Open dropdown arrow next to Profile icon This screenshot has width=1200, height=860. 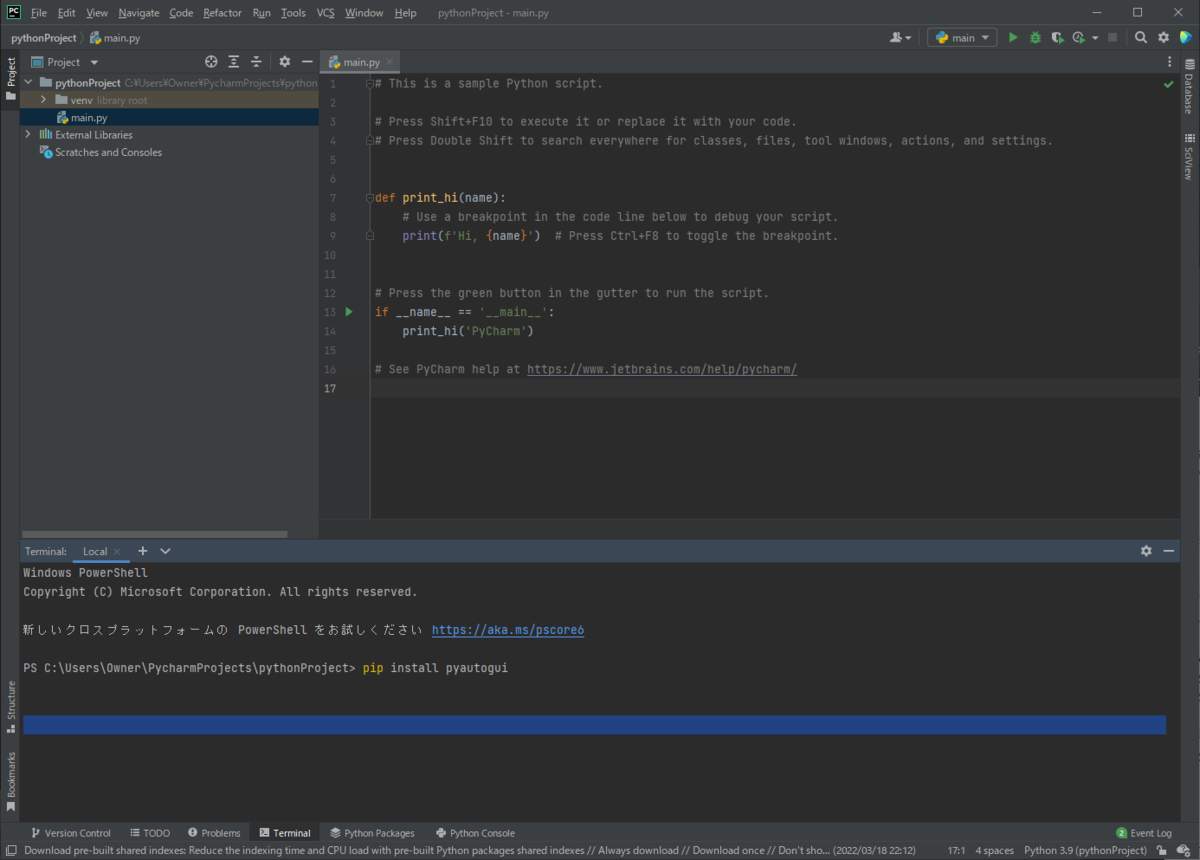(1095, 37)
